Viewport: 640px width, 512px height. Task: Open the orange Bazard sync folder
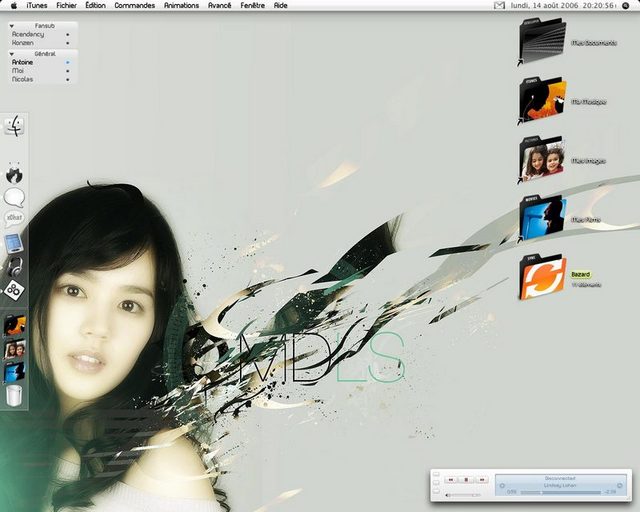(x=542, y=278)
